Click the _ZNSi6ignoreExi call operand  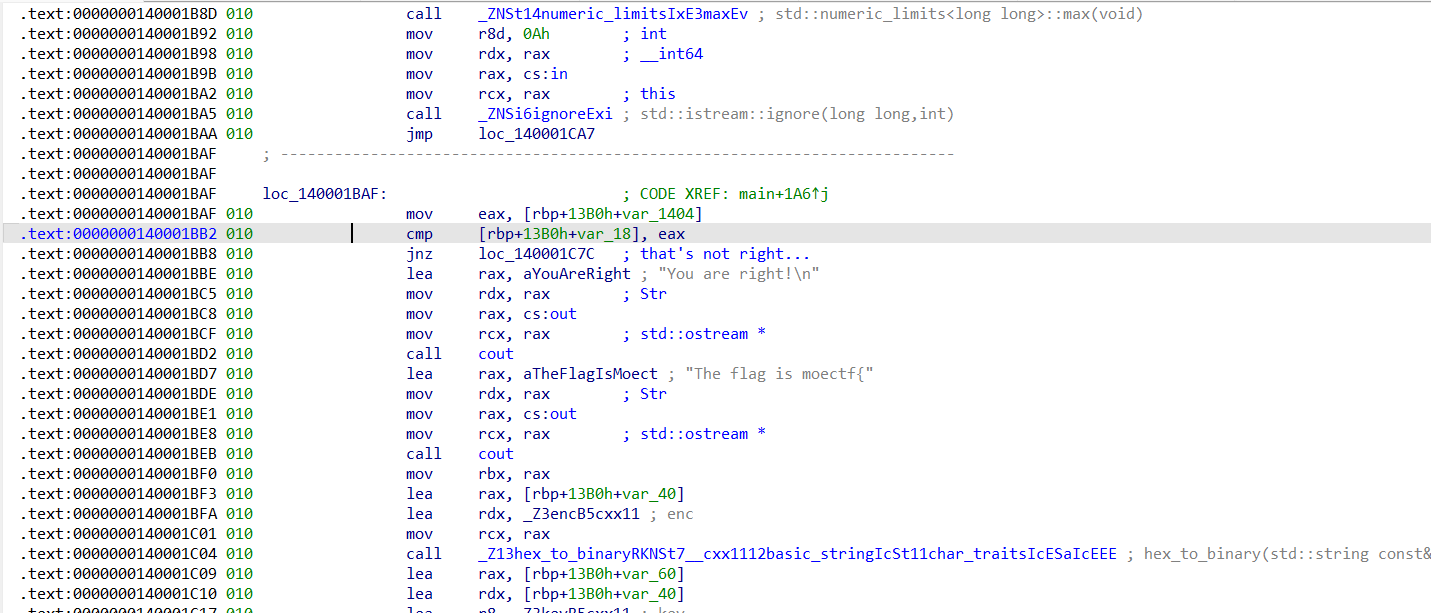pos(545,114)
